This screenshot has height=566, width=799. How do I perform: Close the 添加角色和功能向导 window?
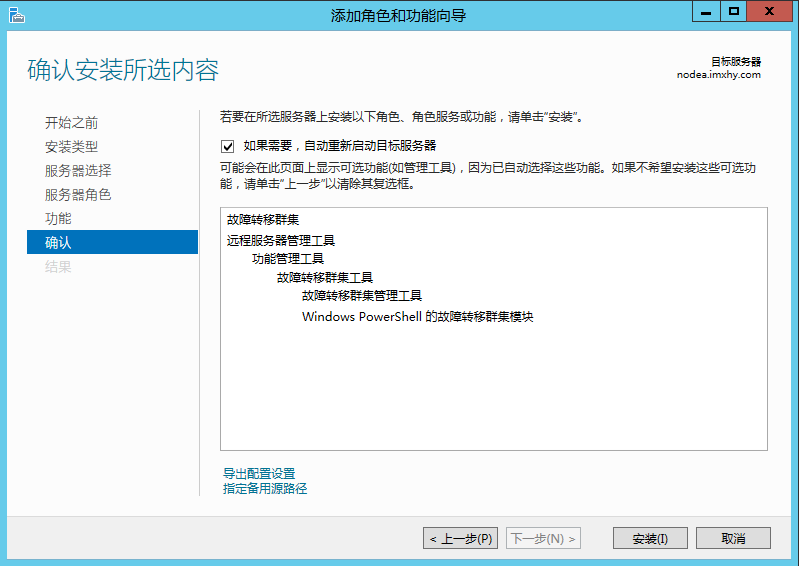(769, 12)
